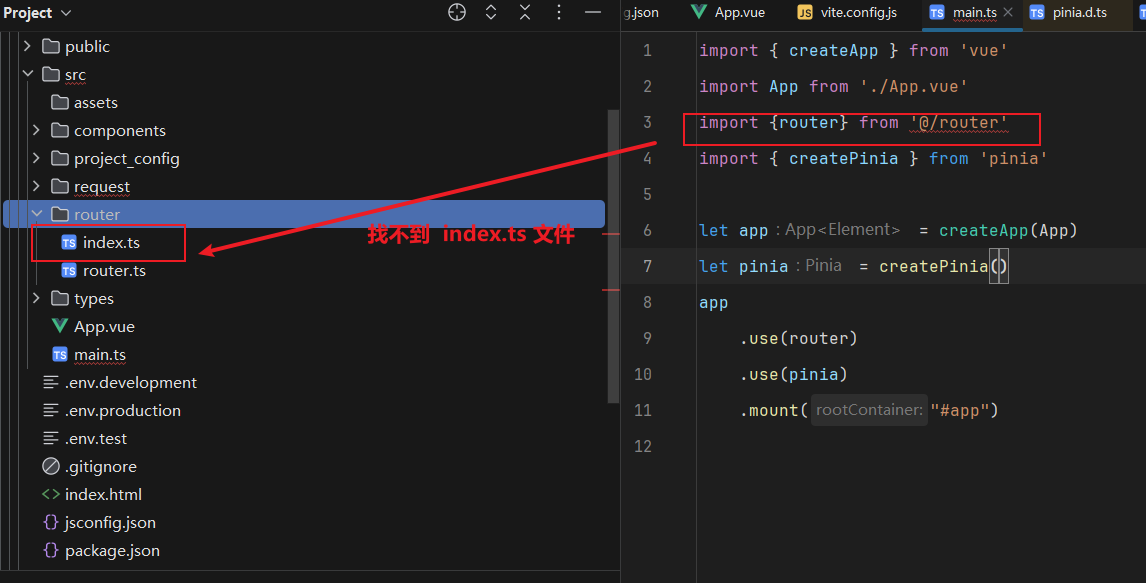Close the main.ts editor tab

pyautogui.click(x=1008, y=12)
